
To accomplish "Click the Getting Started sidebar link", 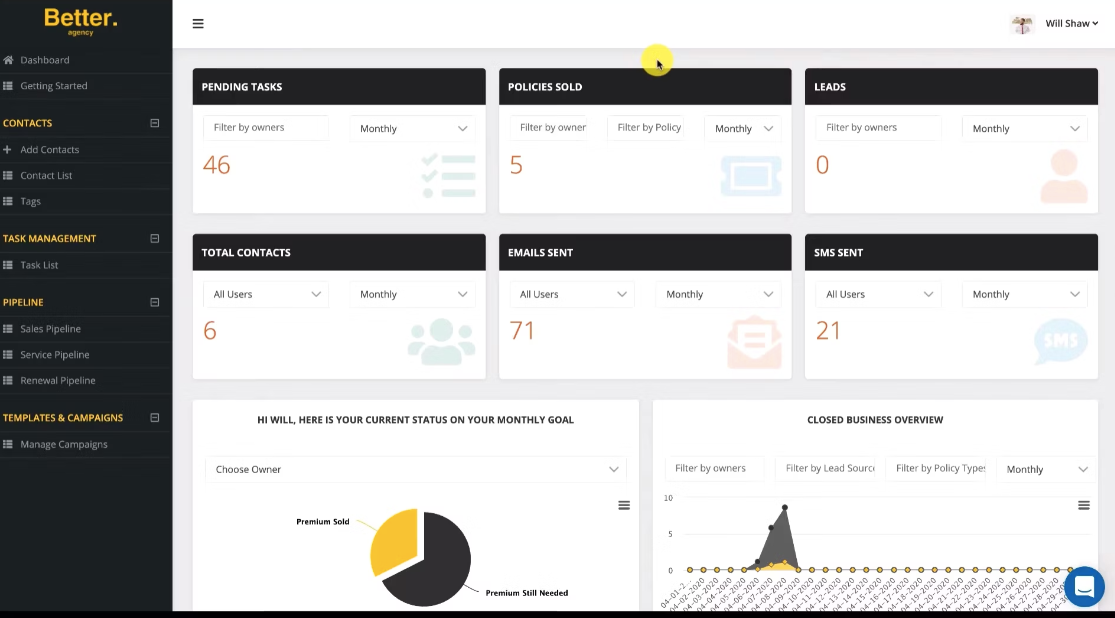I will (54, 86).
